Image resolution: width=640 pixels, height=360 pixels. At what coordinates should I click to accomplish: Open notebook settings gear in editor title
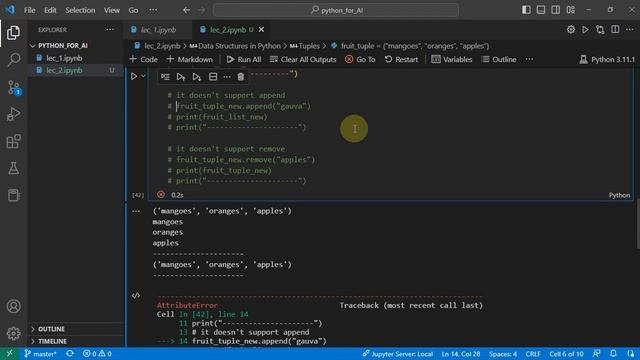[571, 29]
